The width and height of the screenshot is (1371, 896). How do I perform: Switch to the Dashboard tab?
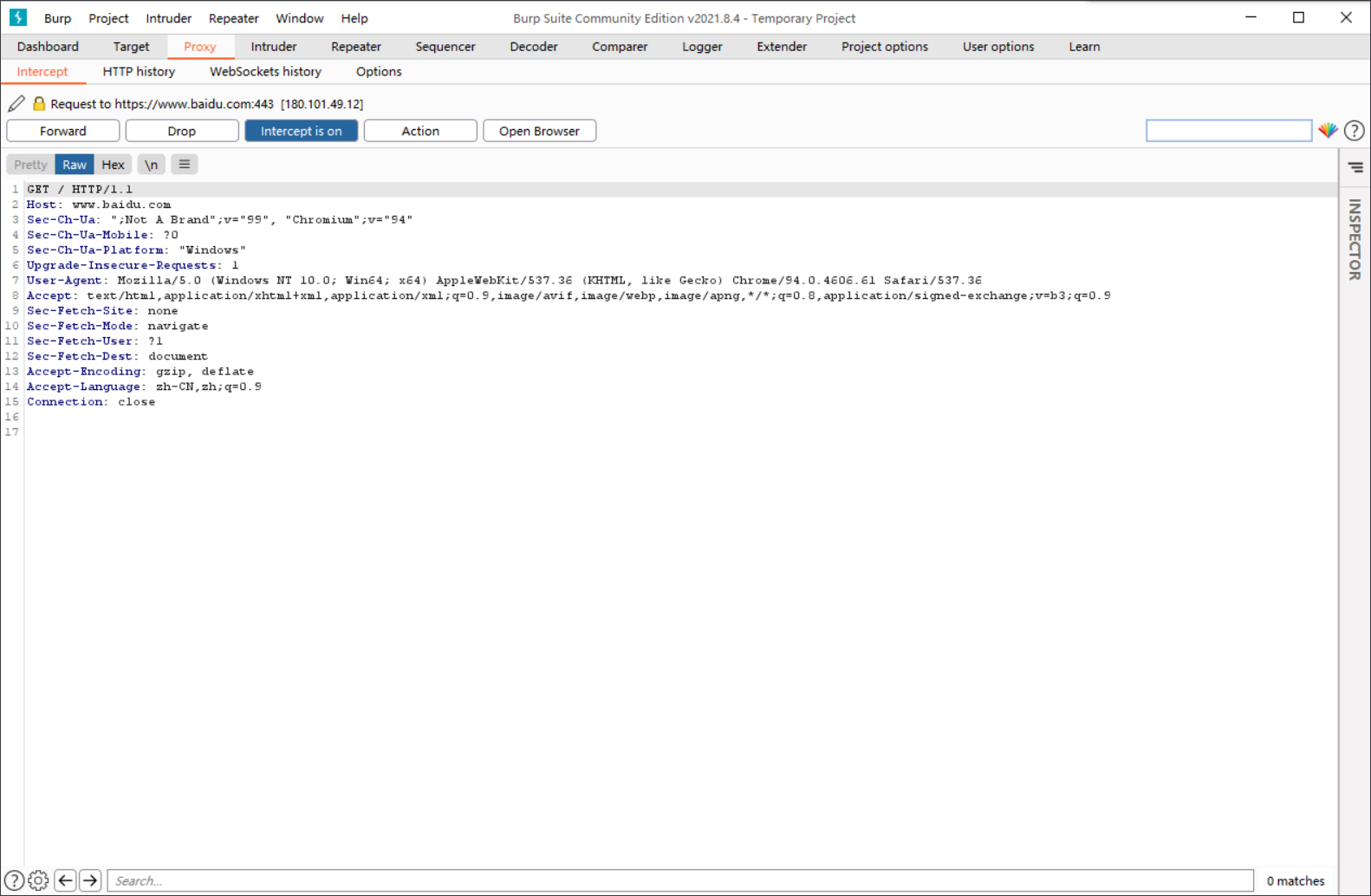48,47
